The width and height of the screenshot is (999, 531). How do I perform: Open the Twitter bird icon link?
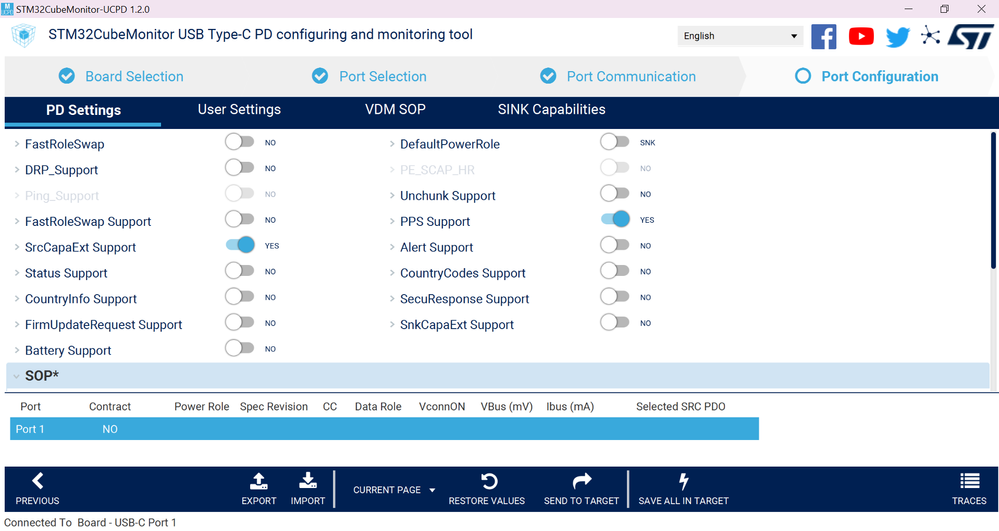898,37
